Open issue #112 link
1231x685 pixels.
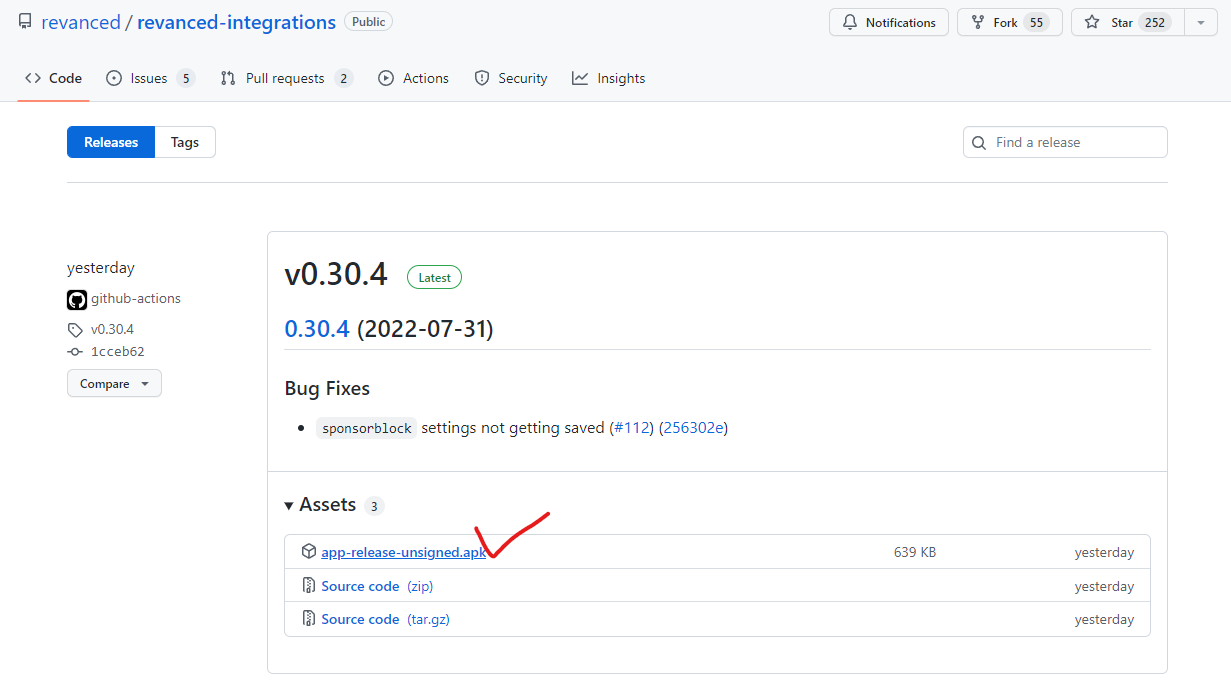pyautogui.click(x=631, y=427)
